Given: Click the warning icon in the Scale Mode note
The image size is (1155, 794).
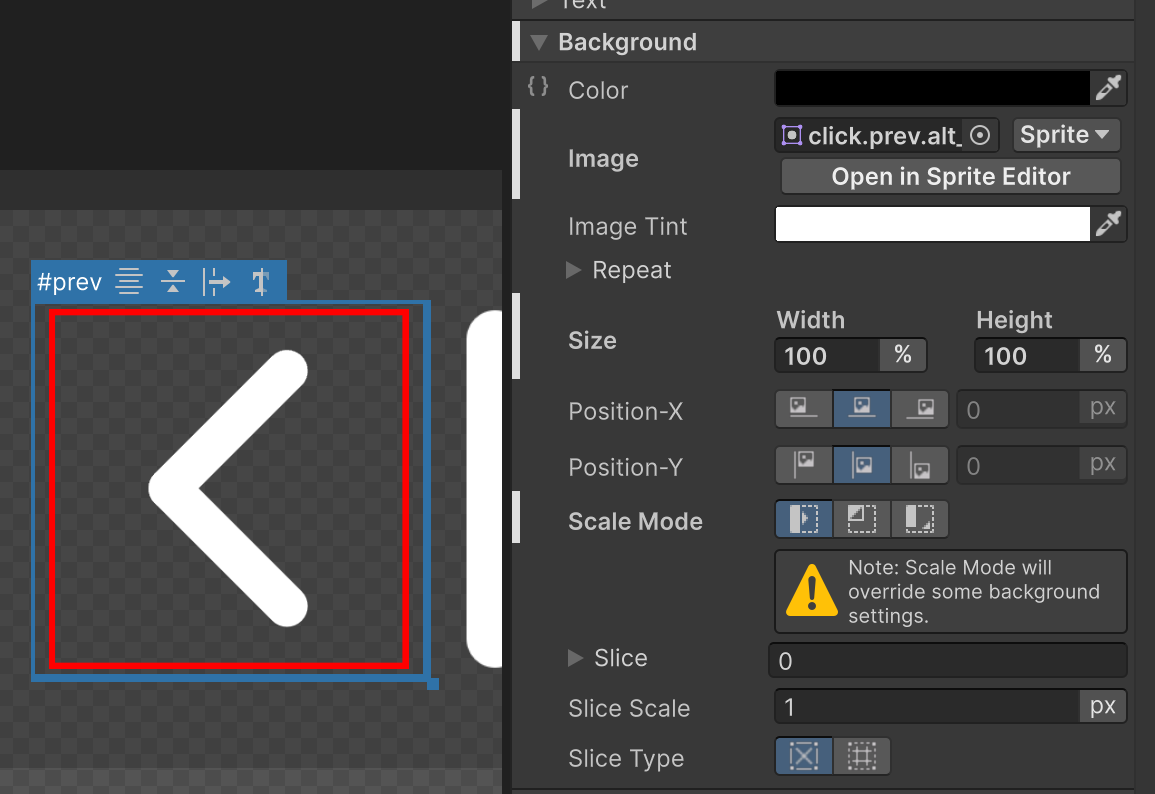Looking at the screenshot, I should tap(813, 590).
